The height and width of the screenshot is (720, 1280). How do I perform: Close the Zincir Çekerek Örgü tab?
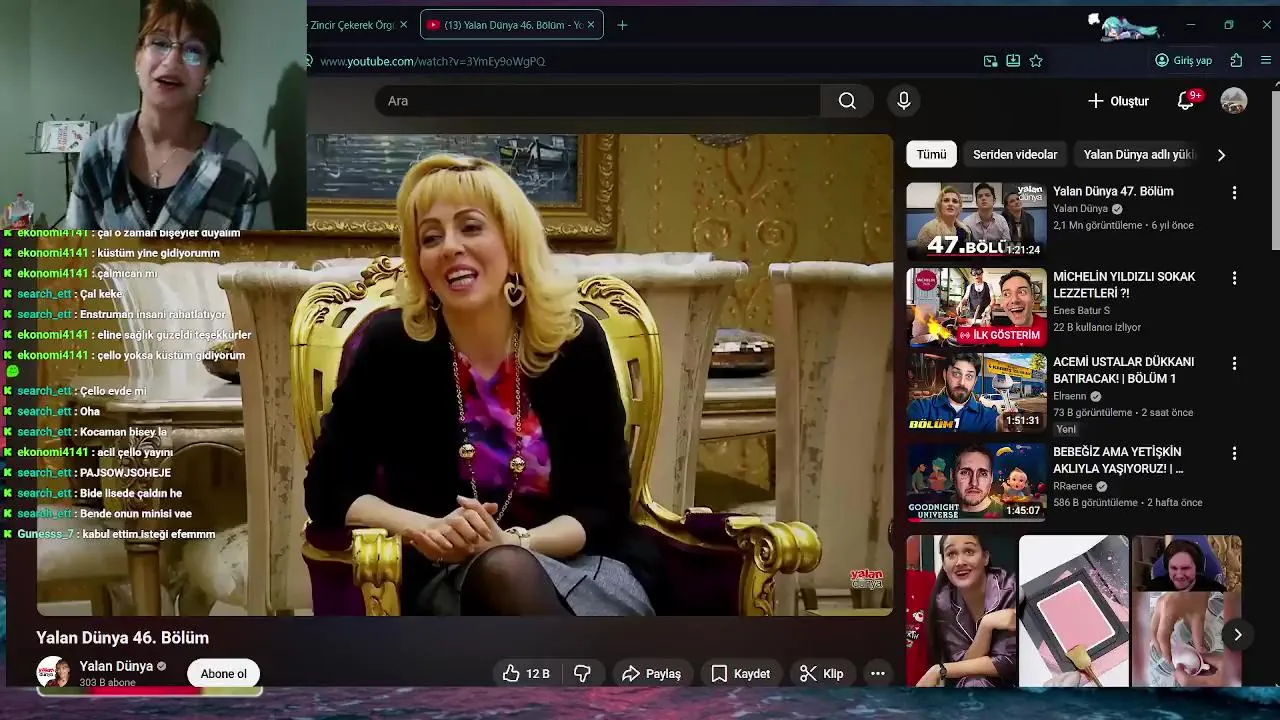[x=403, y=25]
